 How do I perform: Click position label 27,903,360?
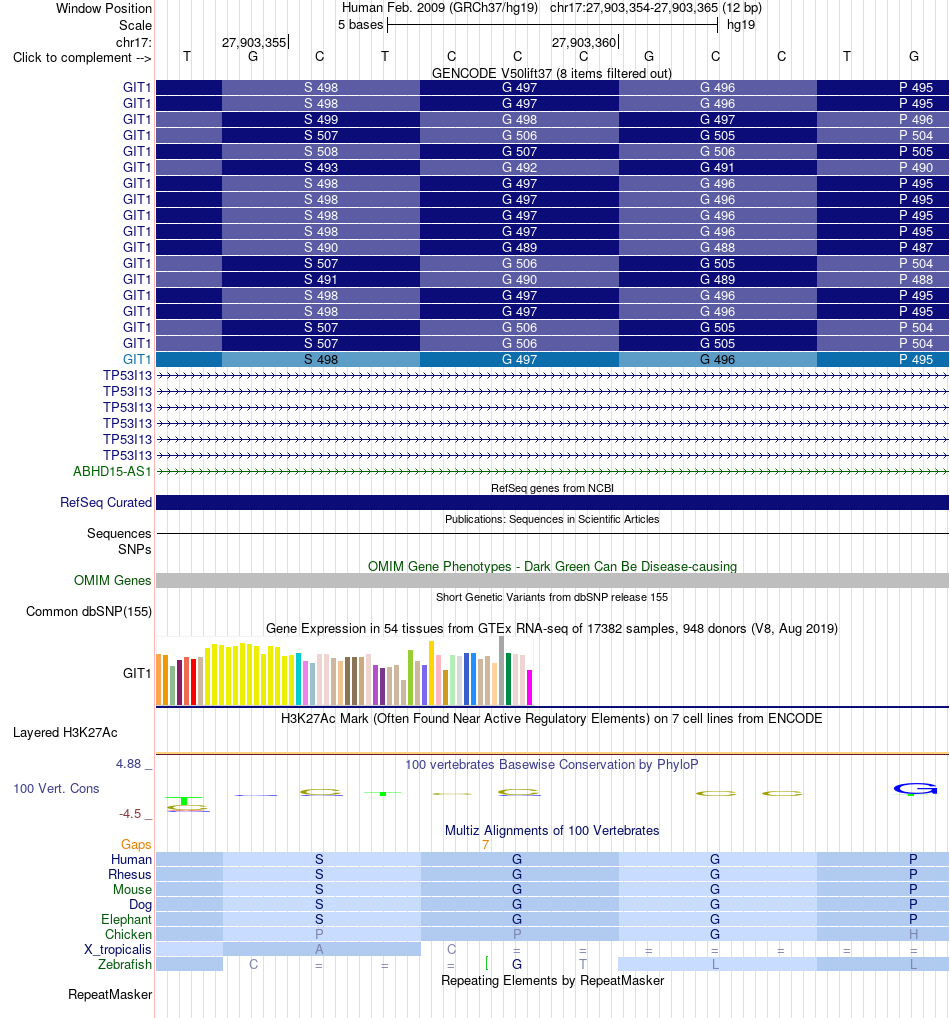[x=584, y=42]
